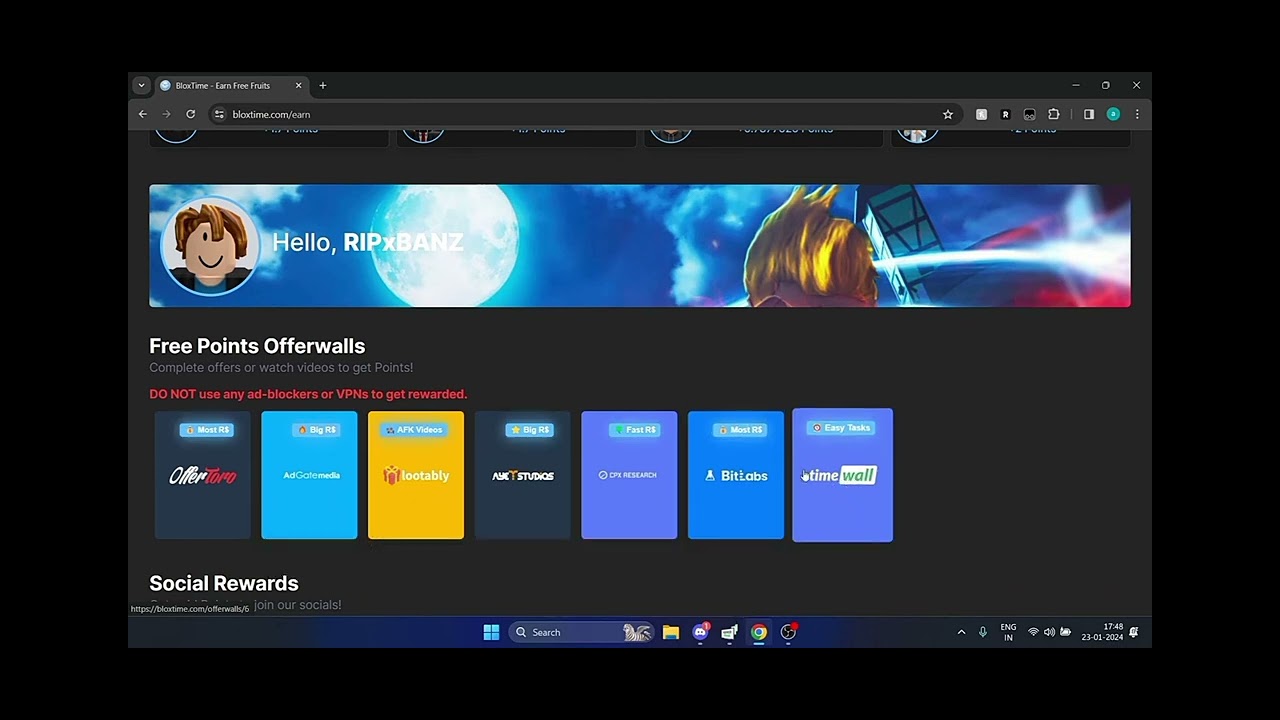Screen dimensions: 1280x720
Task: Switch to Google Chrome on the taskbar
Action: (759, 632)
